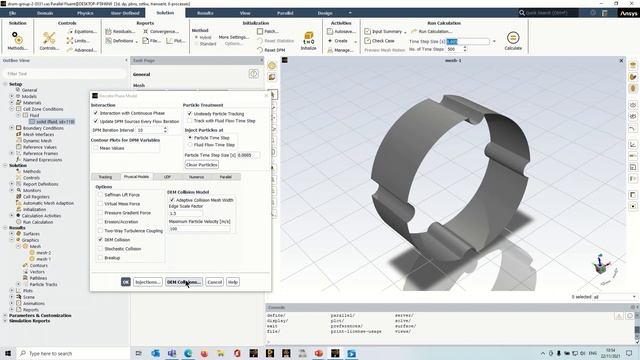Image resolution: width=640 pixels, height=360 pixels.
Task: Collapse the Graphics tree node
Action: [x=11, y=240]
